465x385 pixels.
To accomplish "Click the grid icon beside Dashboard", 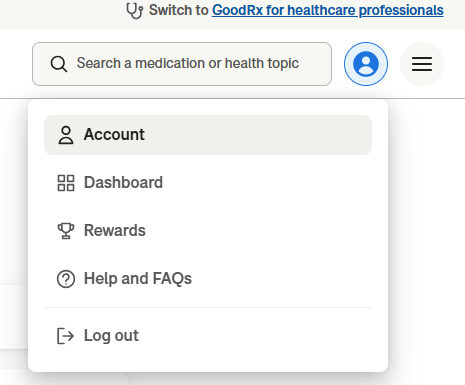I will [x=66, y=183].
